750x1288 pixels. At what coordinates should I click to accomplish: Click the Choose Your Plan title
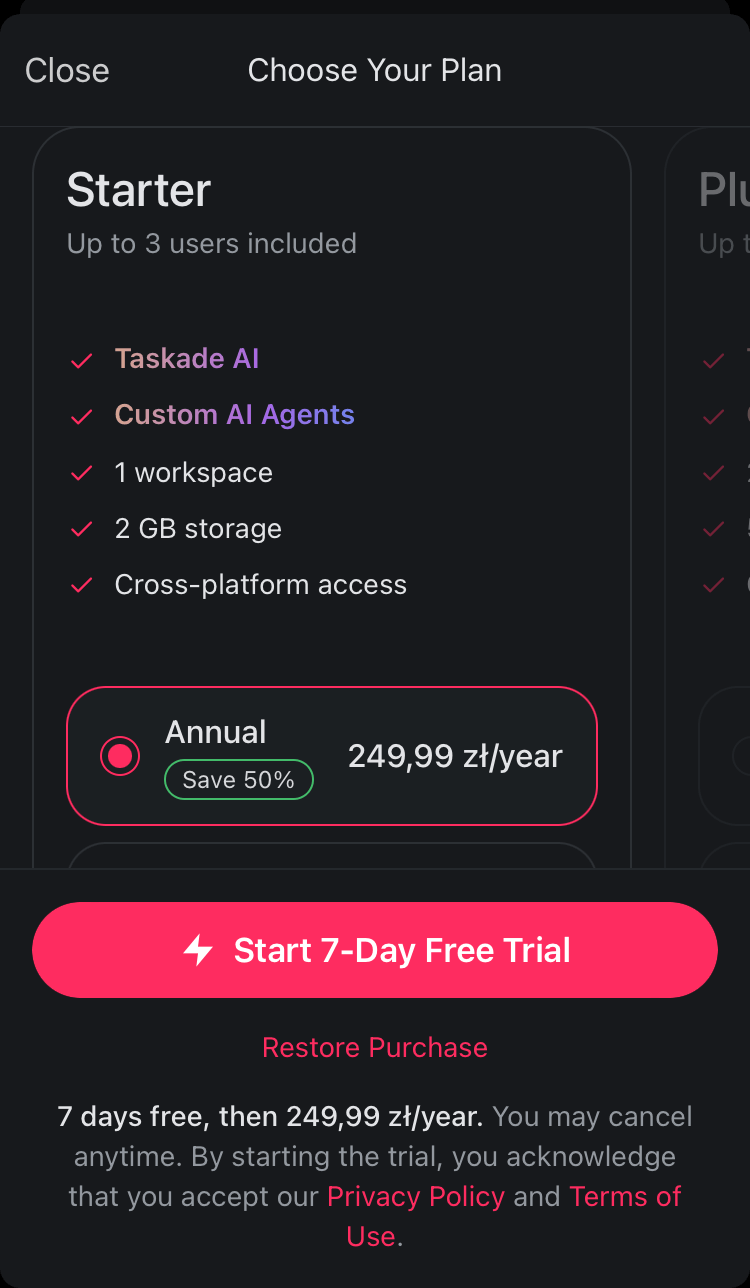[x=375, y=71]
